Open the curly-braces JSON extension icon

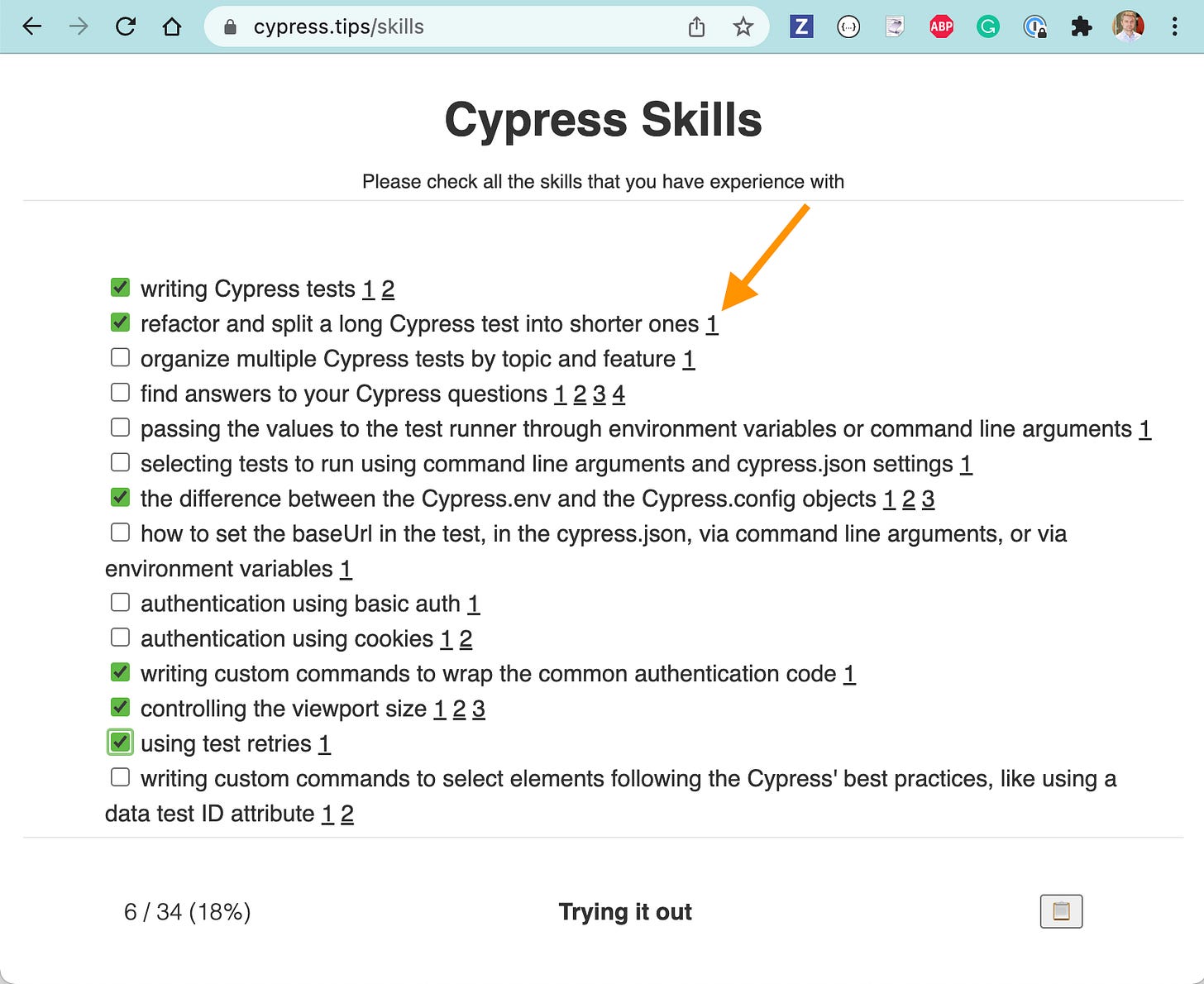pyautogui.click(x=848, y=26)
